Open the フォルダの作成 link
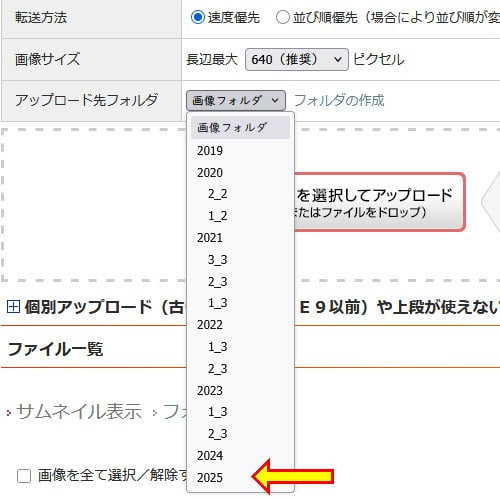 pyautogui.click(x=339, y=100)
